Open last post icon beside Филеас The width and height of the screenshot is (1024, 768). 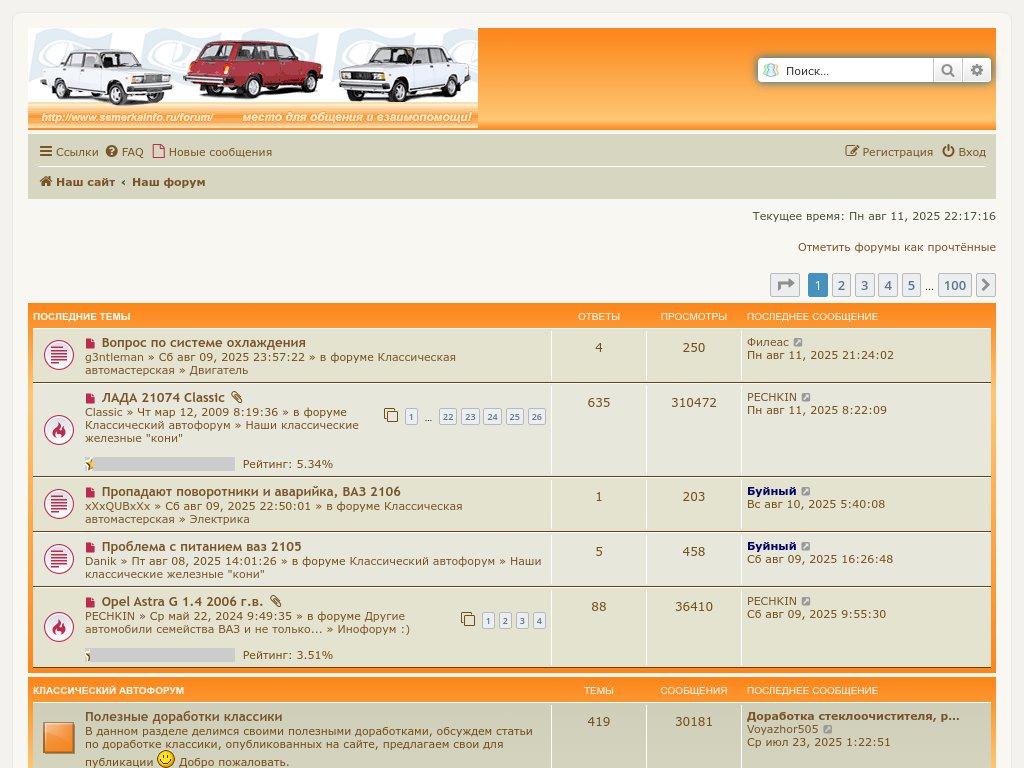click(798, 342)
